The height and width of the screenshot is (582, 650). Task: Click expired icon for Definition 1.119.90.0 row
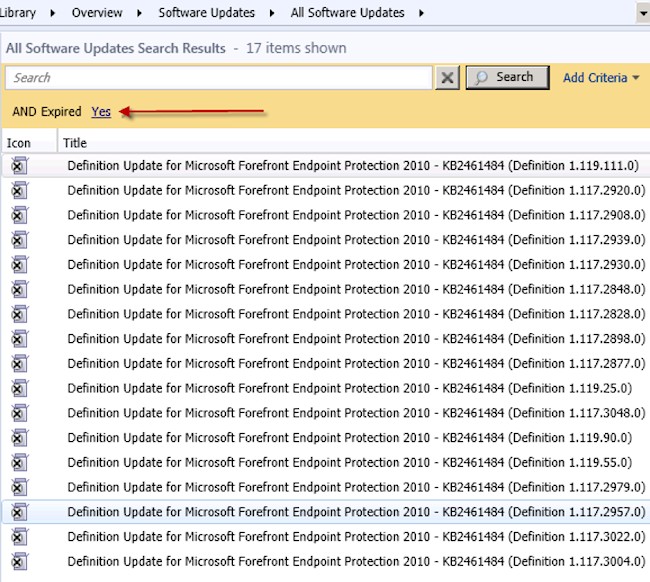coord(20,438)
